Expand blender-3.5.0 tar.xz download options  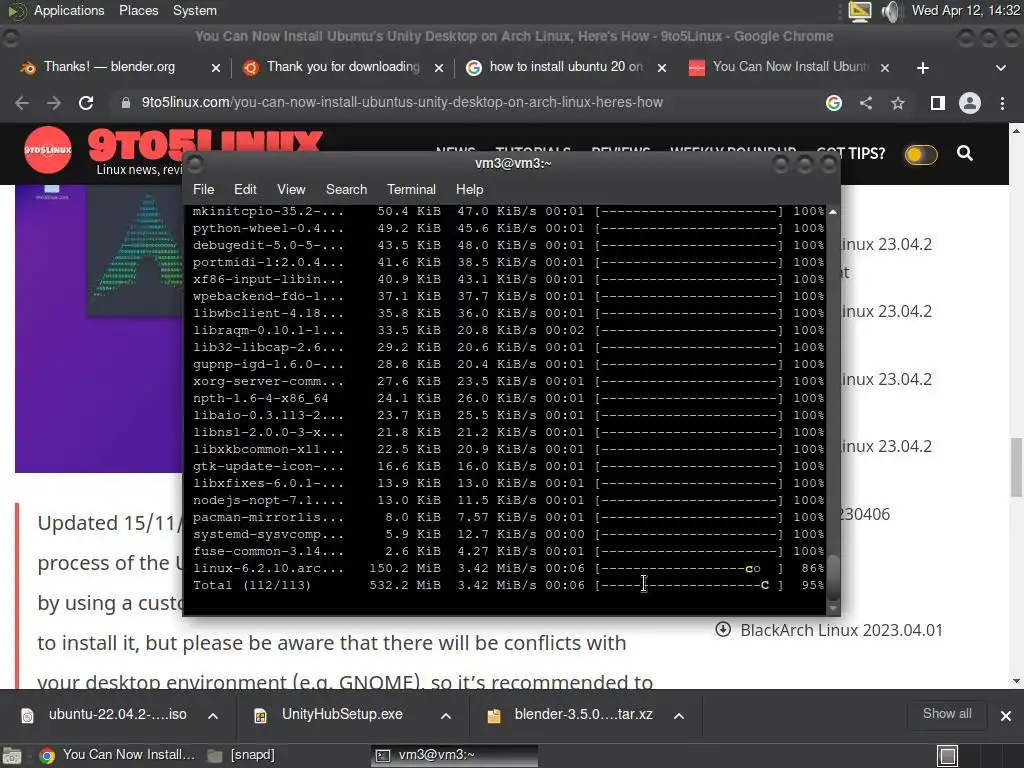point(679,716)
